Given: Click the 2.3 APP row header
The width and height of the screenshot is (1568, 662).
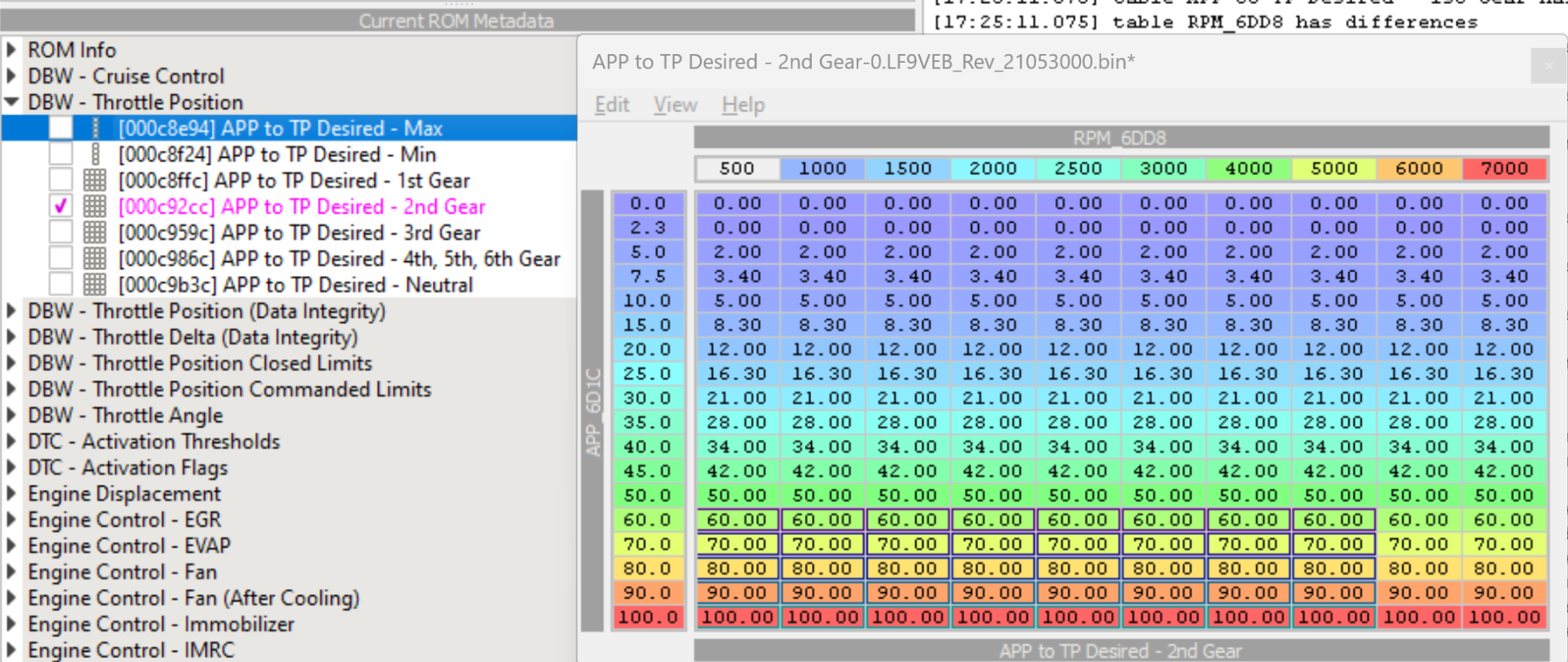Looking at the screenshot, I should (x=648, y=227).
